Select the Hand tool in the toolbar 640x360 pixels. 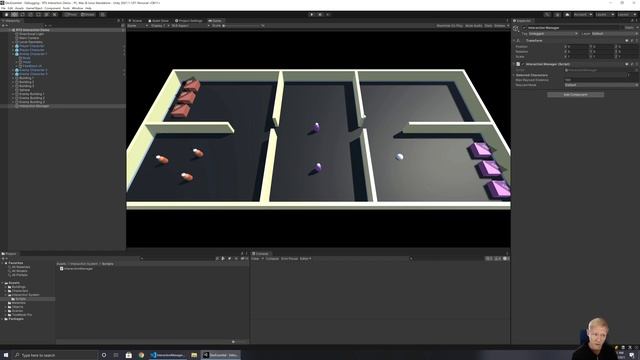[6, 14]
